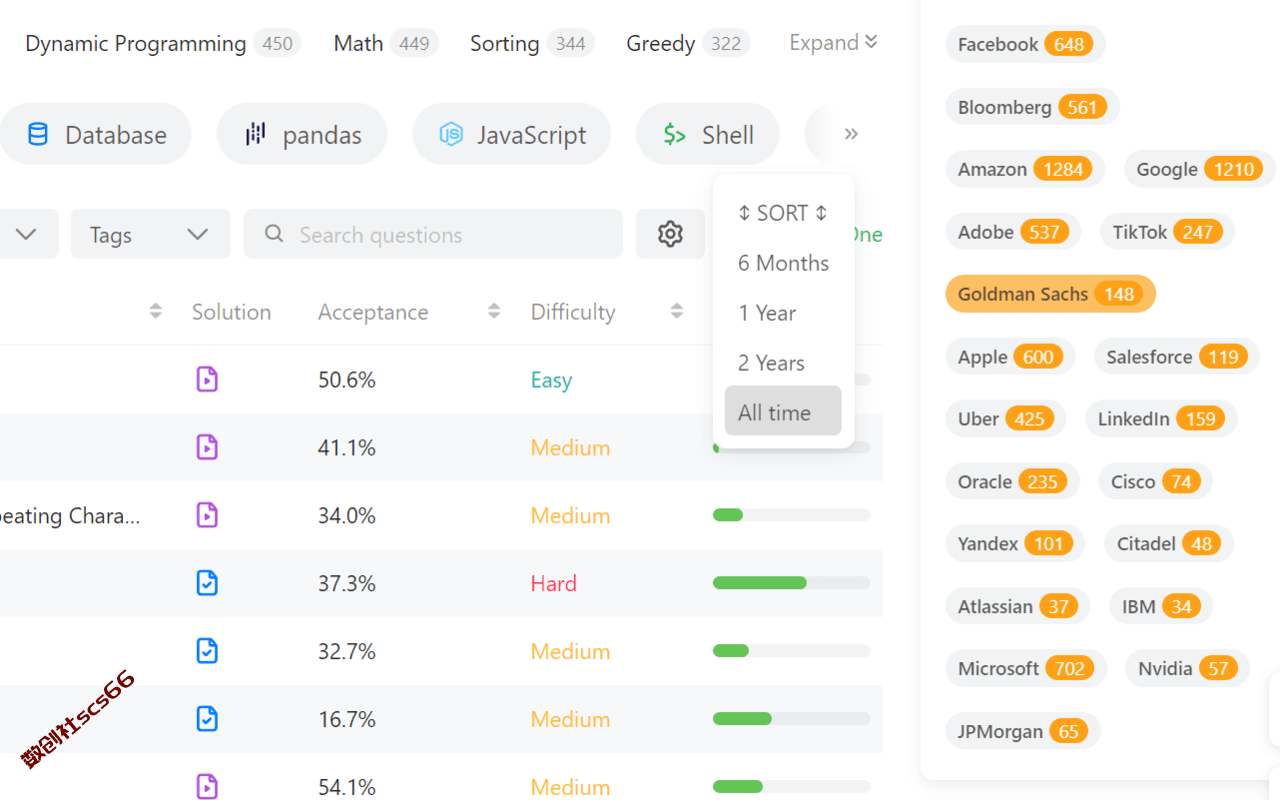The image size is (1280, 800).
Task: Open the pandas category
Action: pyautogui.click(x=302, y=134)
